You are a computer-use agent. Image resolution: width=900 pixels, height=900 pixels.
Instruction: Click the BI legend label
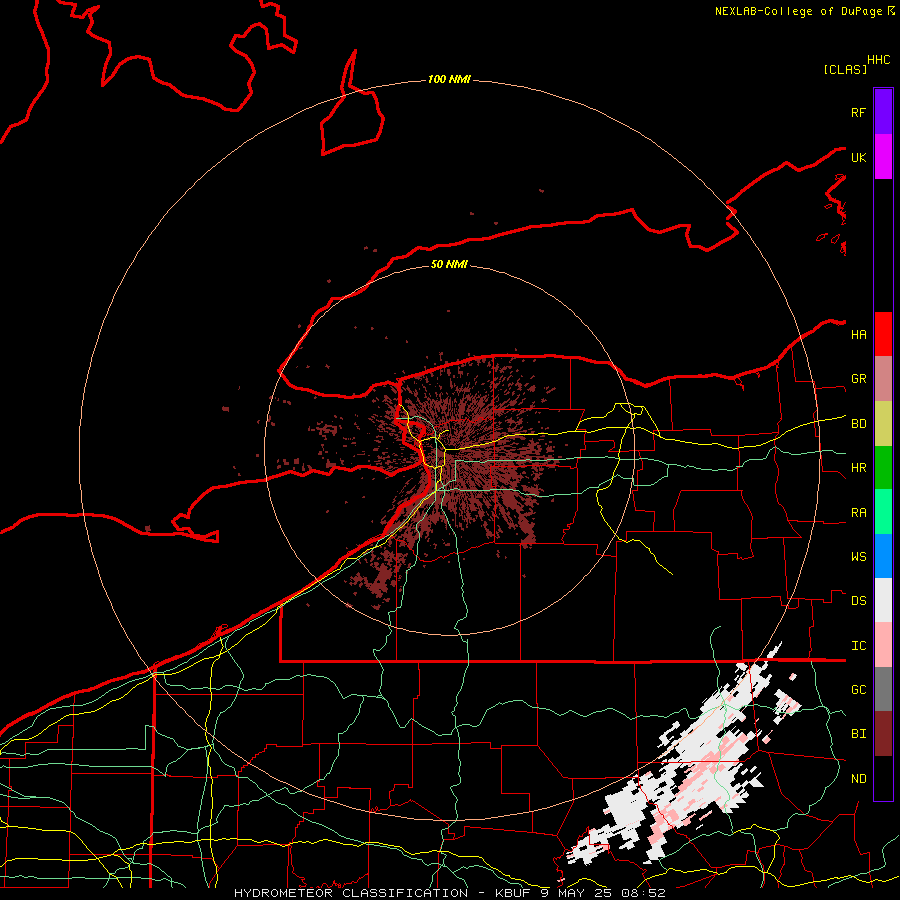coord(859,734)
